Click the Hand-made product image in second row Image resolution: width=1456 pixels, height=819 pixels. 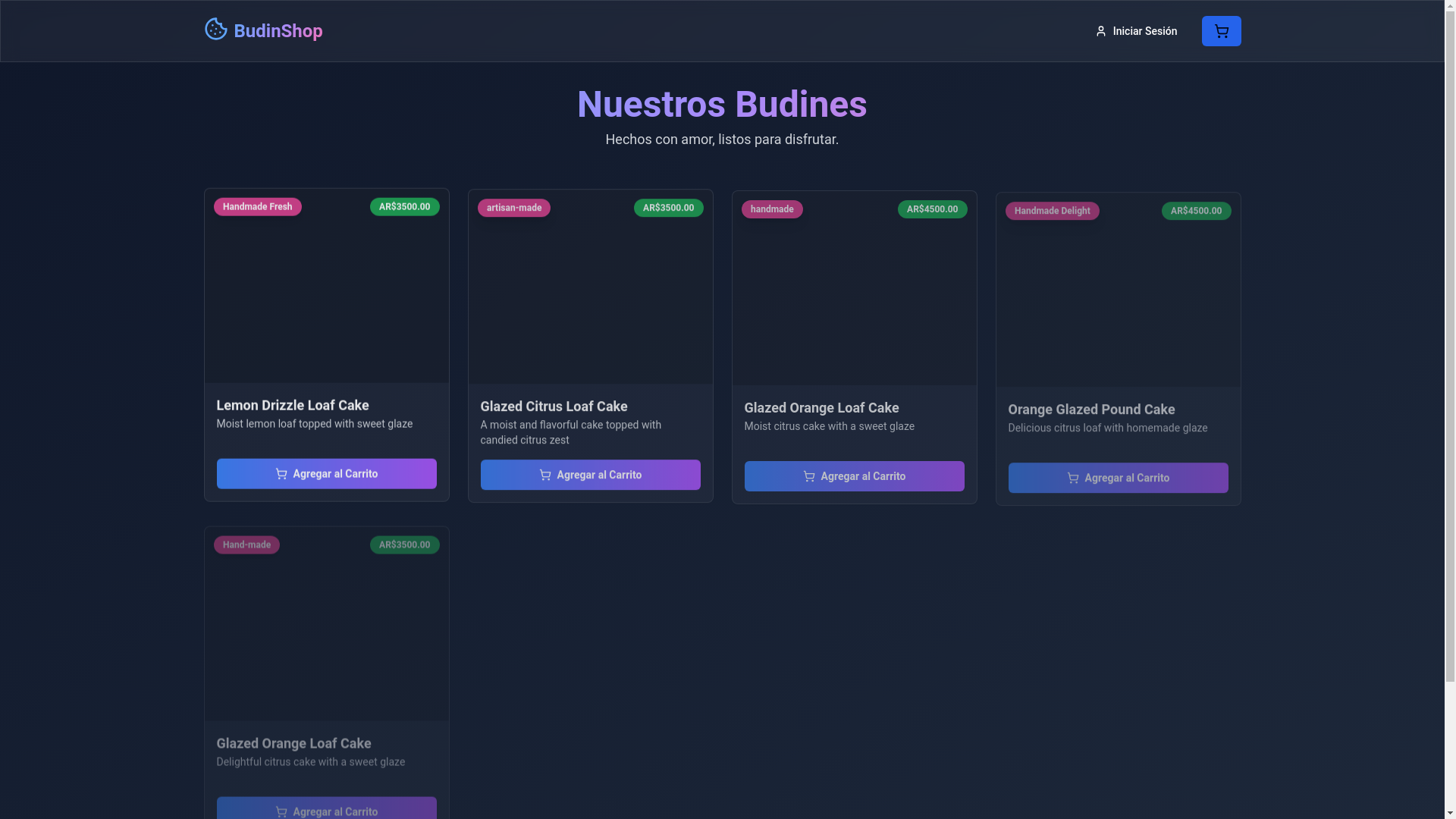[326, 624]
